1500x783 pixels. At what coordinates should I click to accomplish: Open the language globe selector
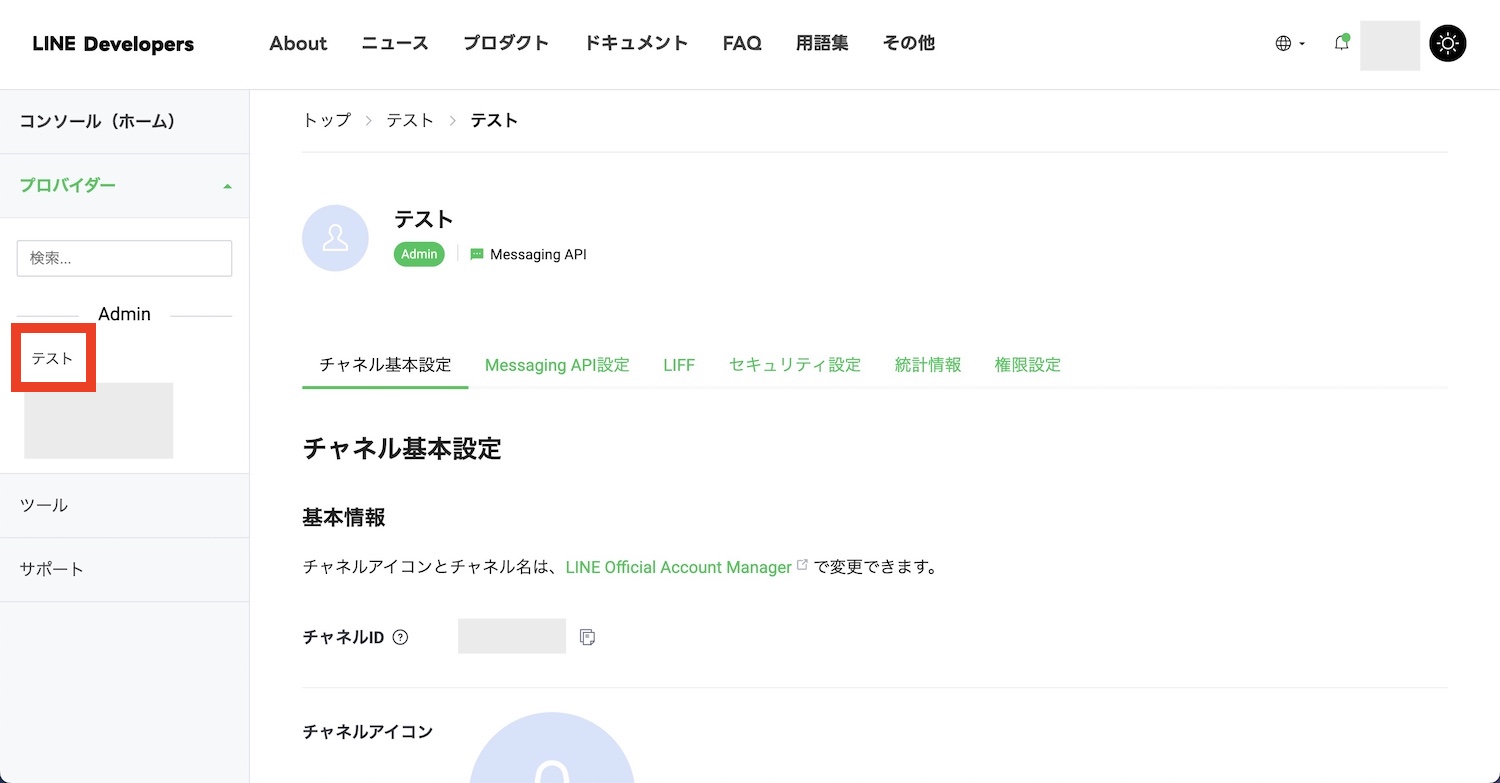pos(1290,44)
